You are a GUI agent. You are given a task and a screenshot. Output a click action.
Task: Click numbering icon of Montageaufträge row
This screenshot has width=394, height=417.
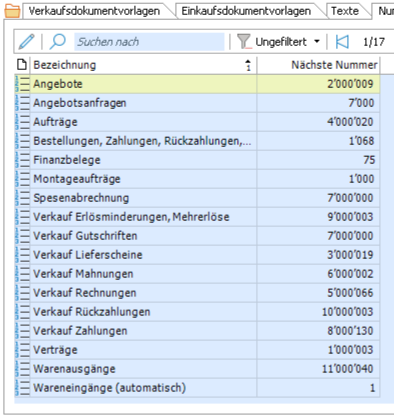pos(22,179)
